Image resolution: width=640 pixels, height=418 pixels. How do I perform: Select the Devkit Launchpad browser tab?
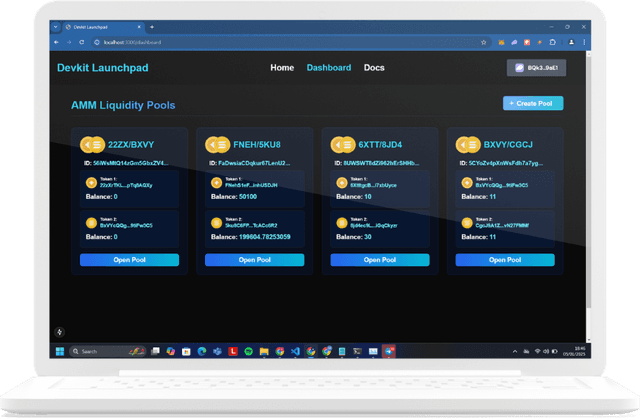click(102, 27)
